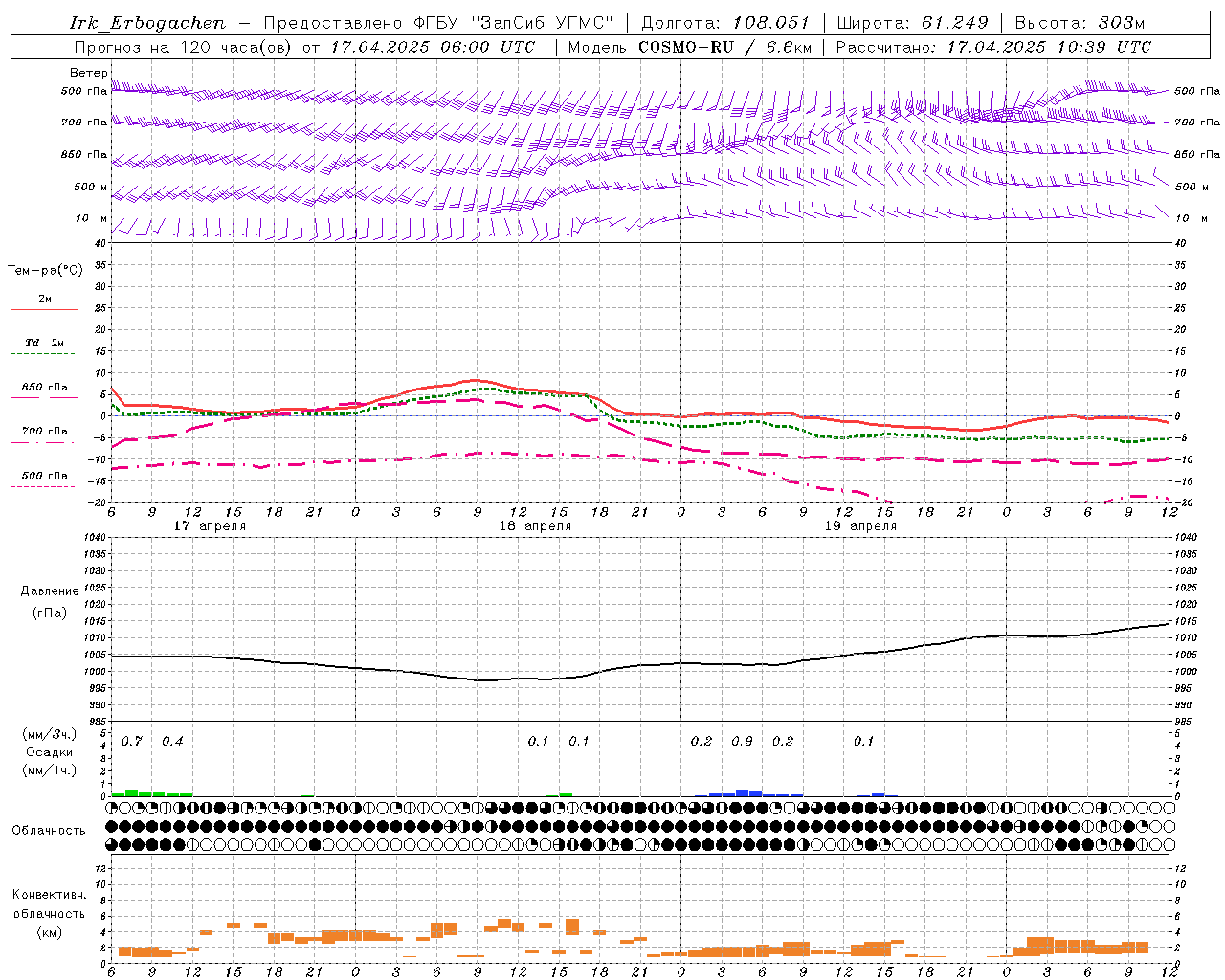This screenshot has width=1225, height=980.
Task: Click the 0.4 precipitation amount value
Action: coord(172,742)
